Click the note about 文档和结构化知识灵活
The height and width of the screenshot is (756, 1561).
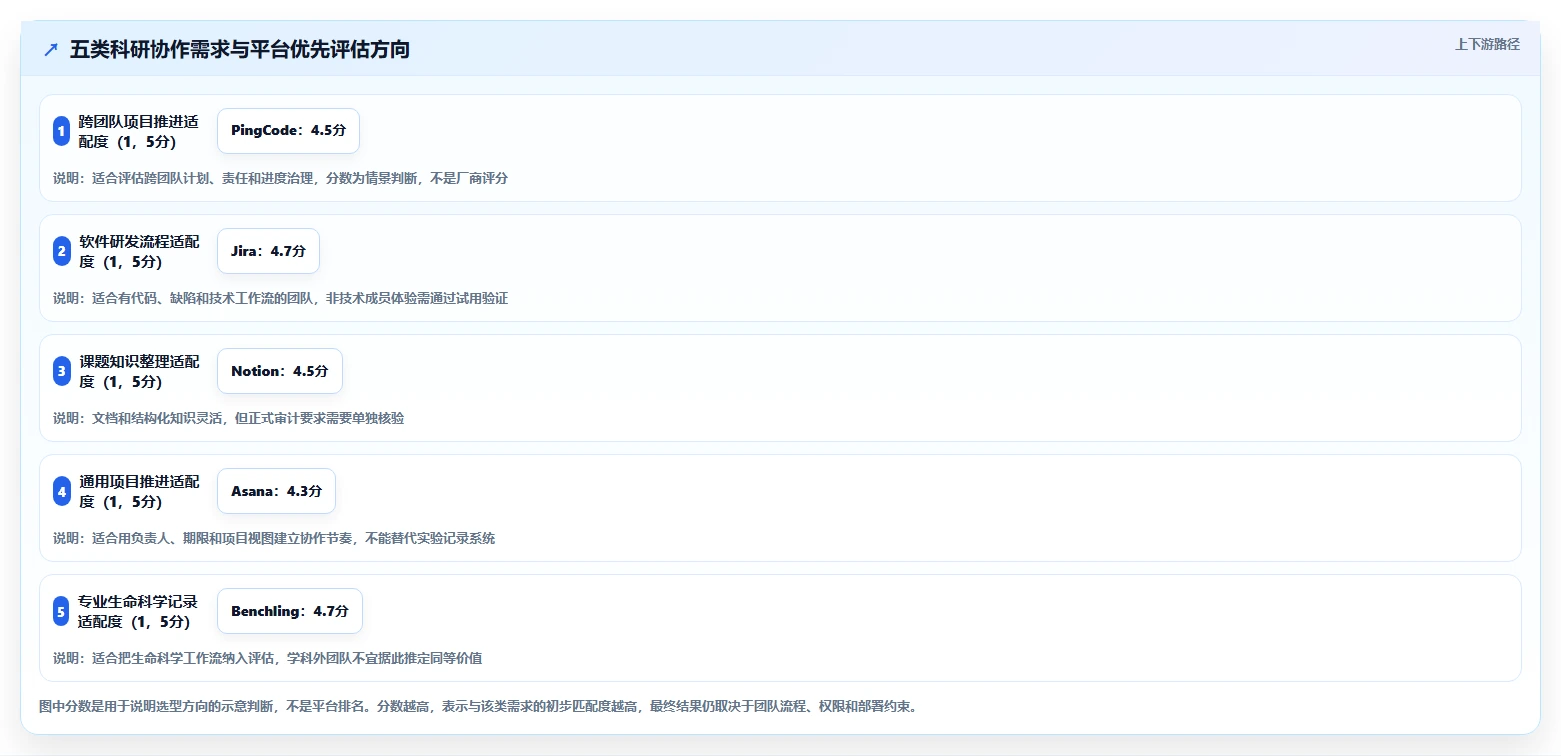(229, 418)
